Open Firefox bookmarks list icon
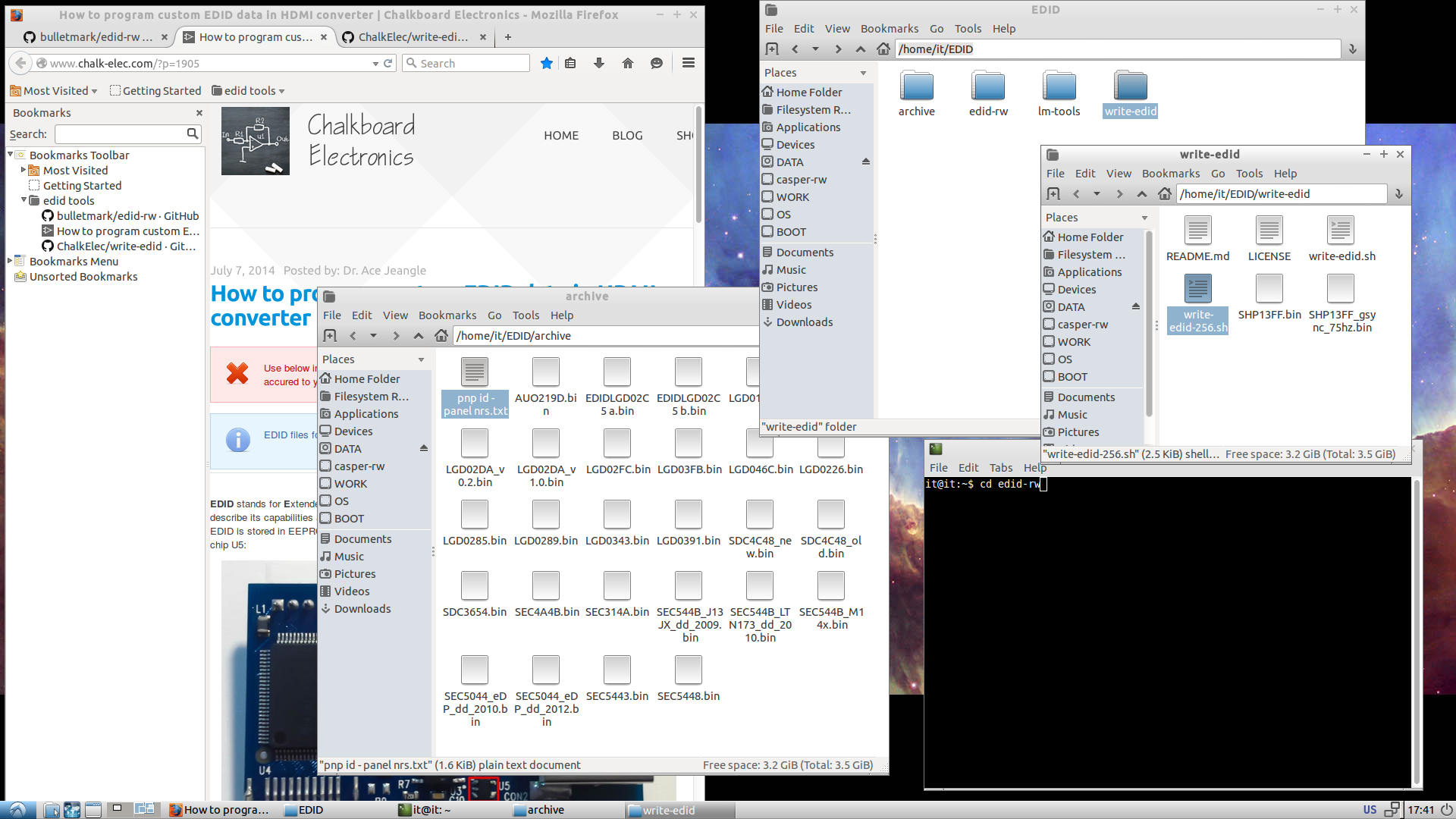The image size is (1456, 819). (x=570, y=64)
